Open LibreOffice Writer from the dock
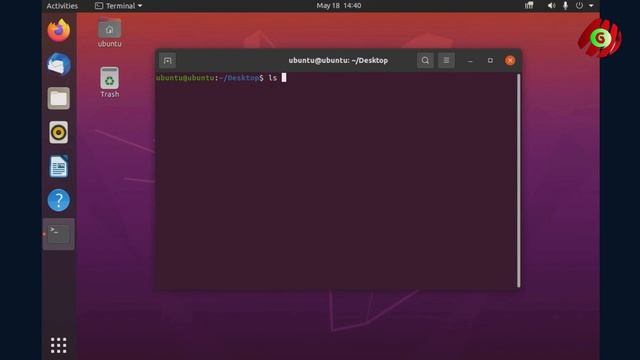The width and height of the screenshot is (640, 360). [59, 166]
